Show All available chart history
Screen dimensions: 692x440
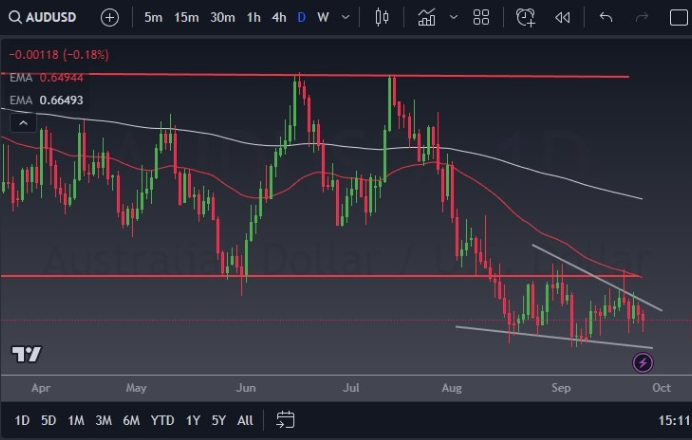(245, 420)
